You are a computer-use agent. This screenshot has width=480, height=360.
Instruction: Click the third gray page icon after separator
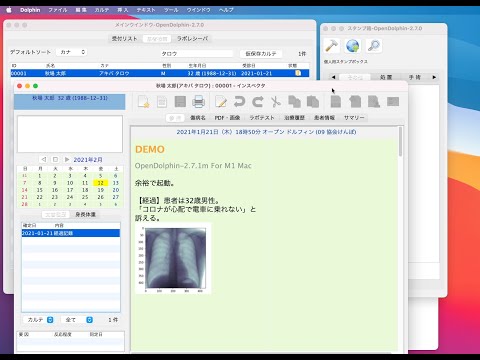374,101
